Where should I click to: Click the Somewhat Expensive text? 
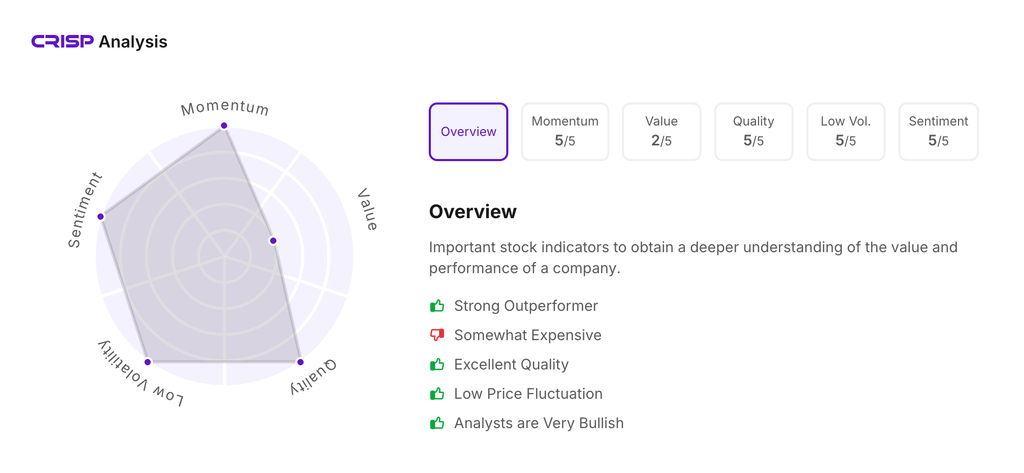pos(527,335)
